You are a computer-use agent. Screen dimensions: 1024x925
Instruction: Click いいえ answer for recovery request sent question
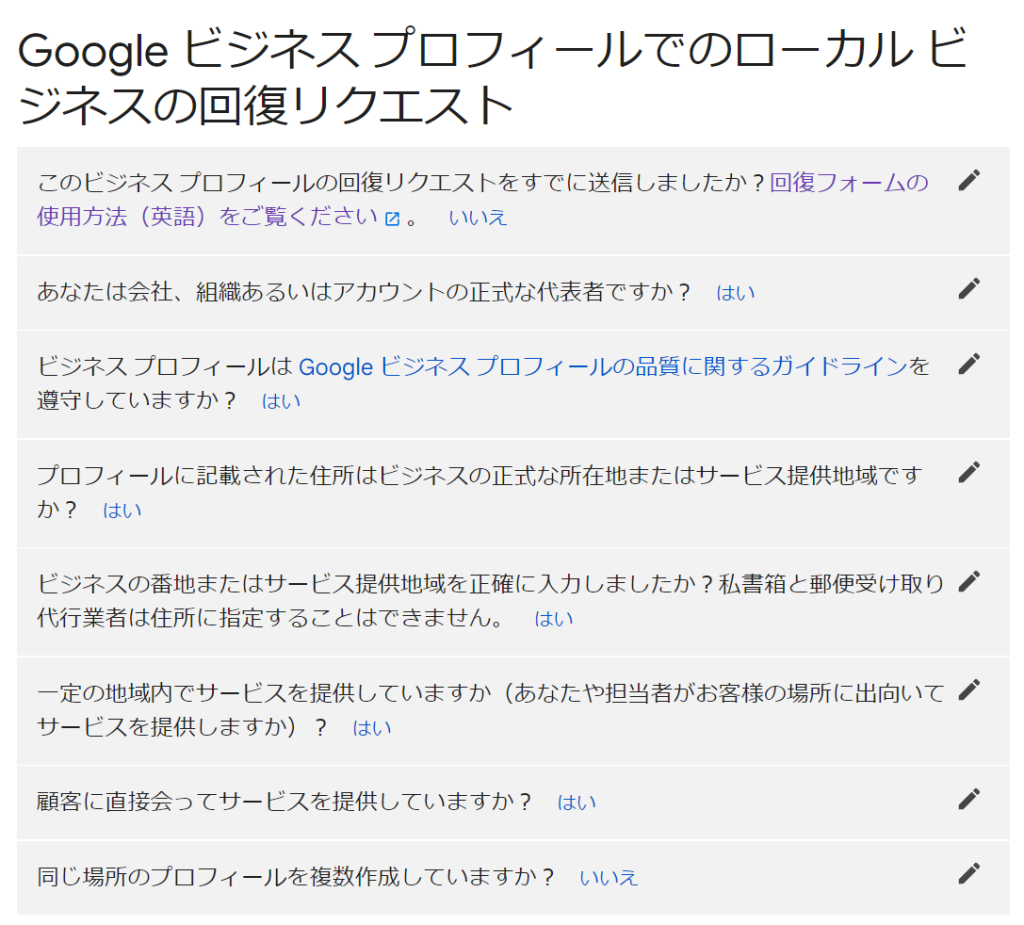(478, 218)
